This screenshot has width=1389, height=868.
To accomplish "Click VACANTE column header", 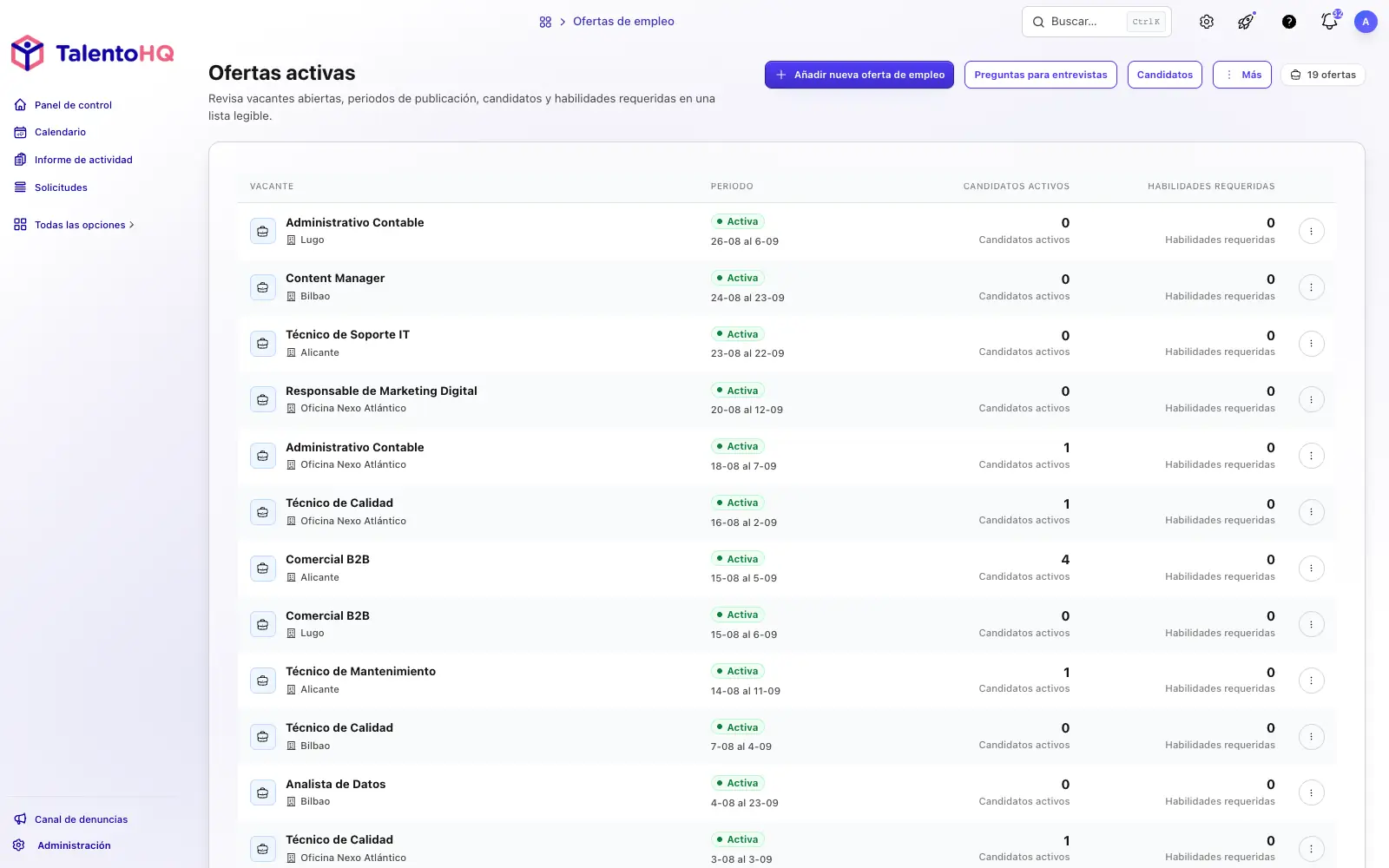I will click(272, 187).
